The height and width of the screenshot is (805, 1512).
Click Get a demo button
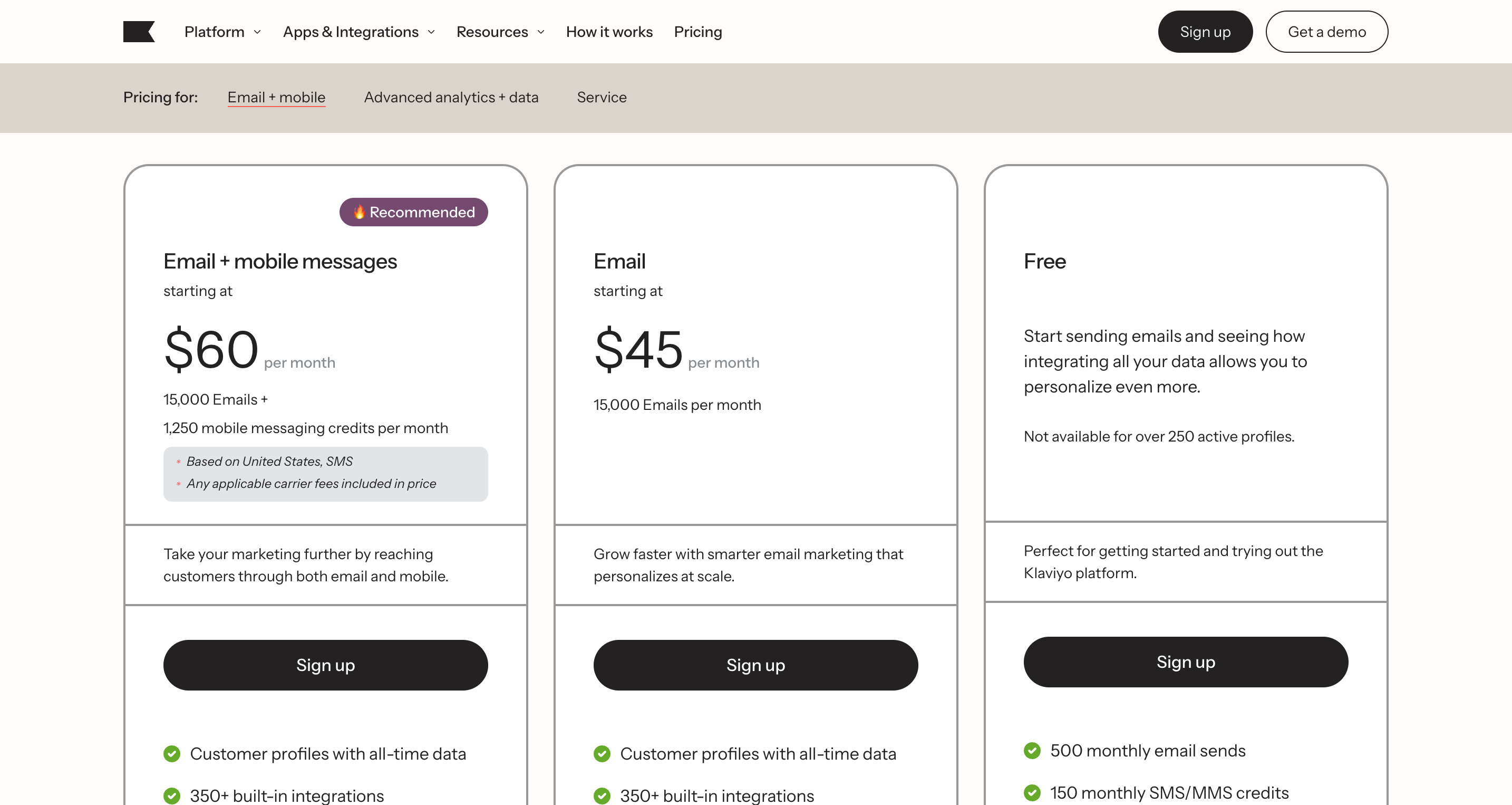[1326, 32]
